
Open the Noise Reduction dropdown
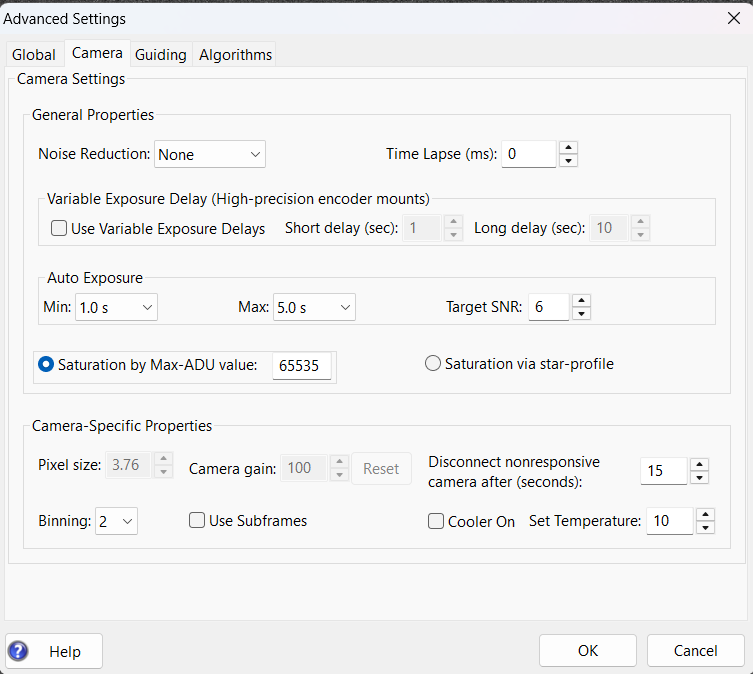(210, 154)
